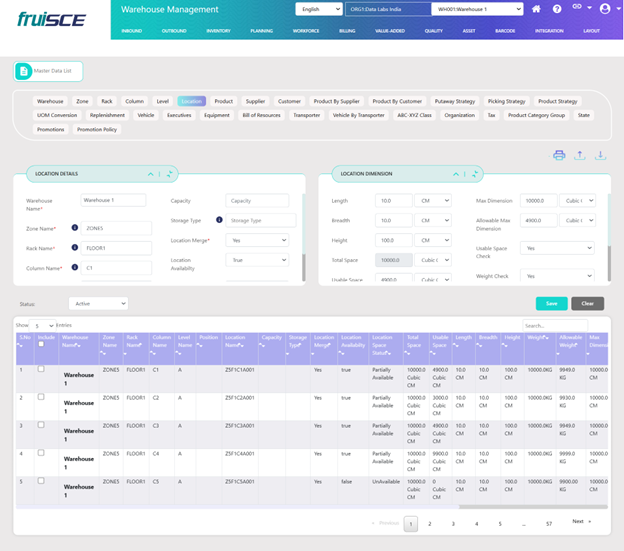Viewport: 624px width, 551px height.
Task: Expand the Location Merge dropdown
Action: pos(258,240)
